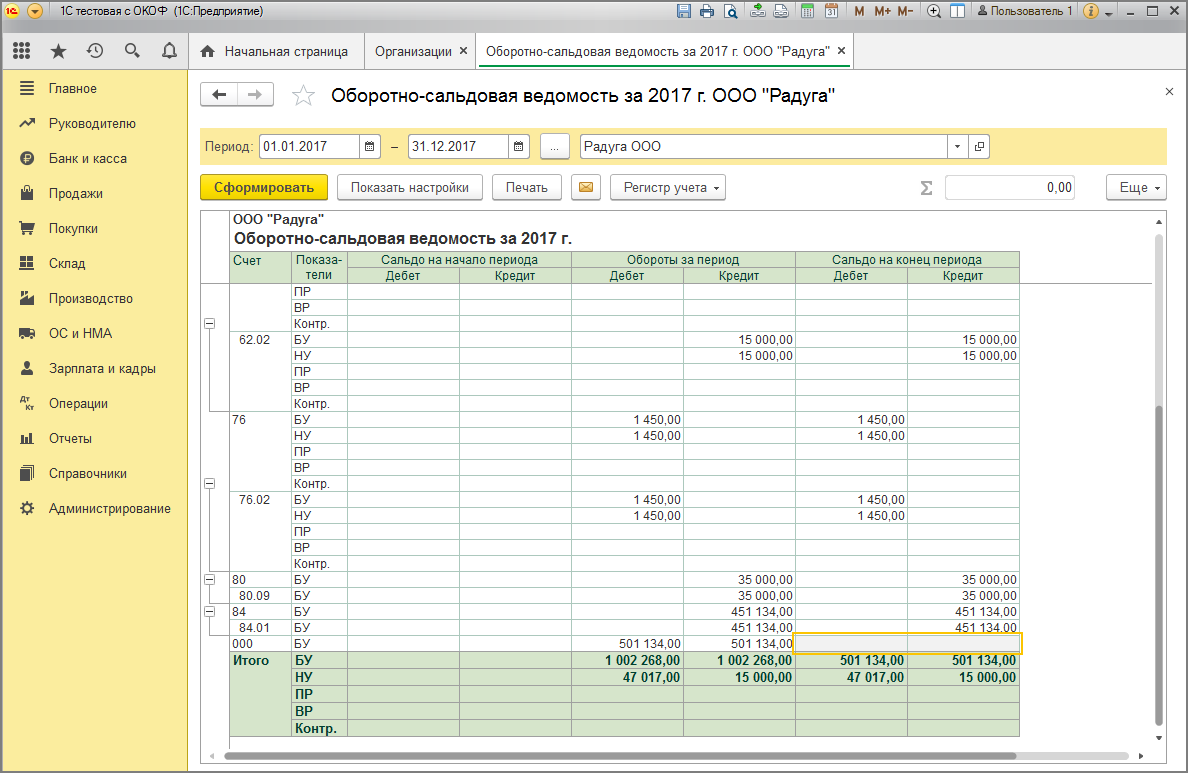Open the Регистр учета dropdown
This screenshot has width=1188, height=773.
click(x=667, y=187)
